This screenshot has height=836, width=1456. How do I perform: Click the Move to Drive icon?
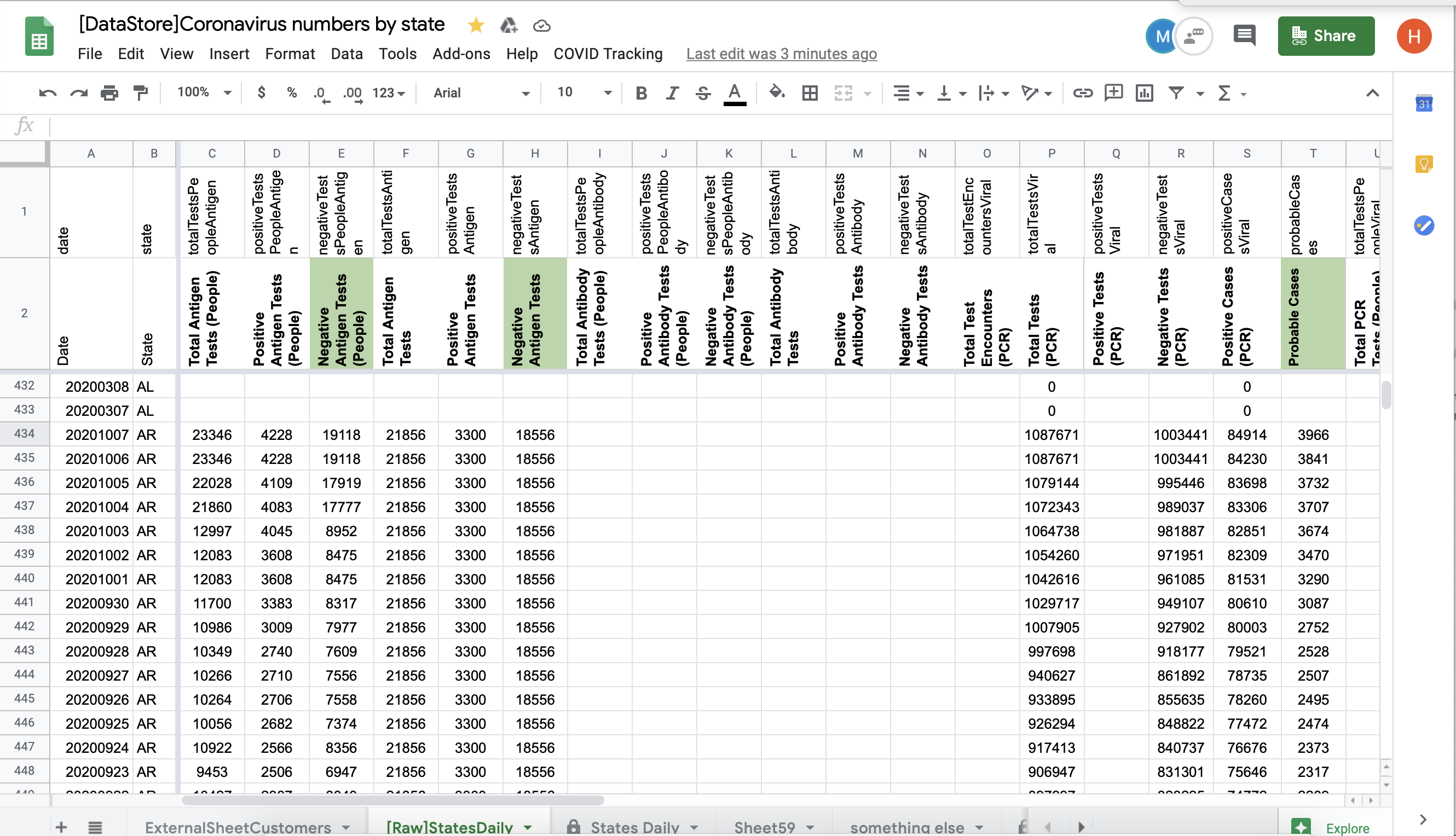tap(509, 25)
